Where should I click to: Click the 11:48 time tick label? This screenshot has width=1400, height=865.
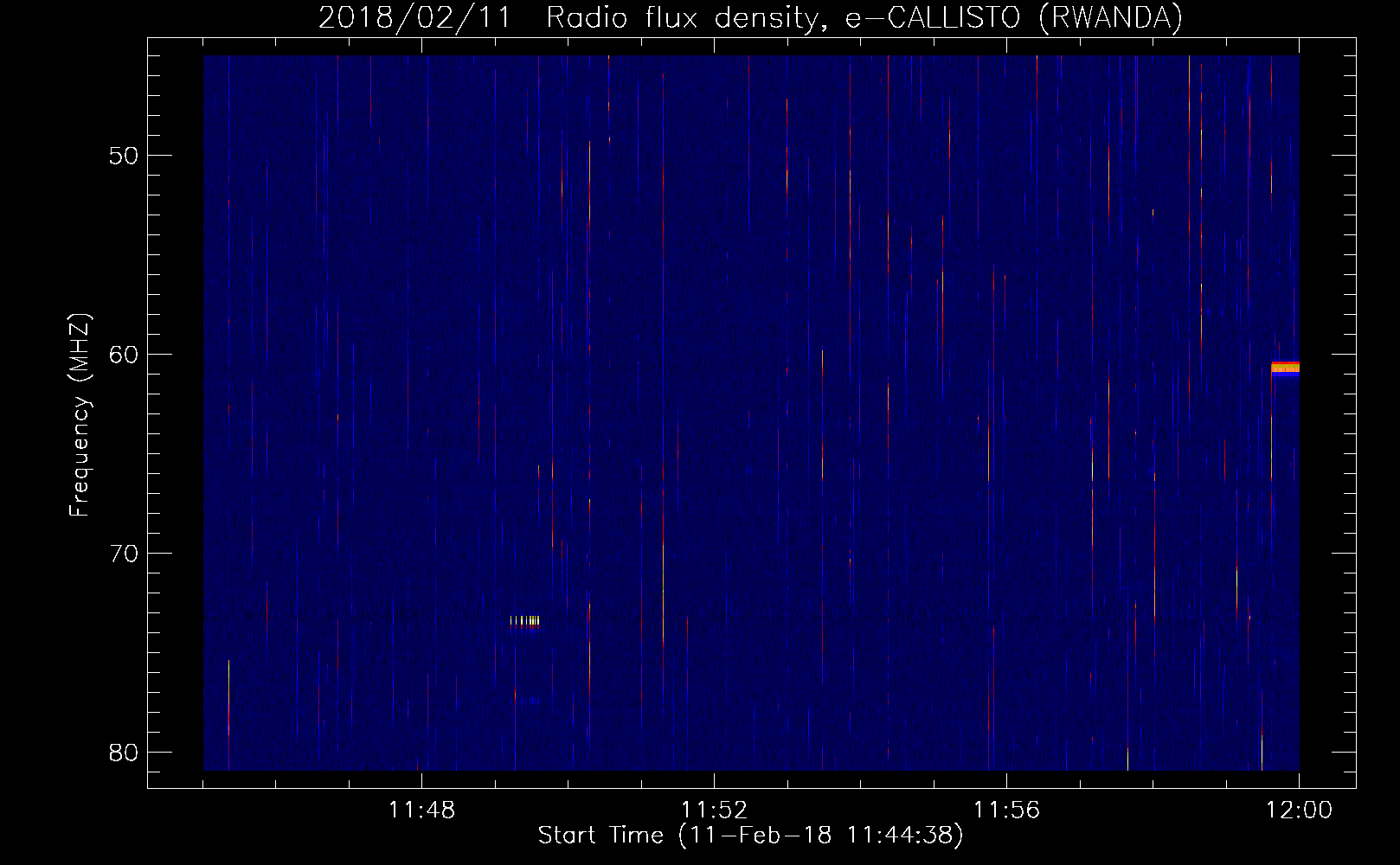pyautogui.click(x=421, y=811)
